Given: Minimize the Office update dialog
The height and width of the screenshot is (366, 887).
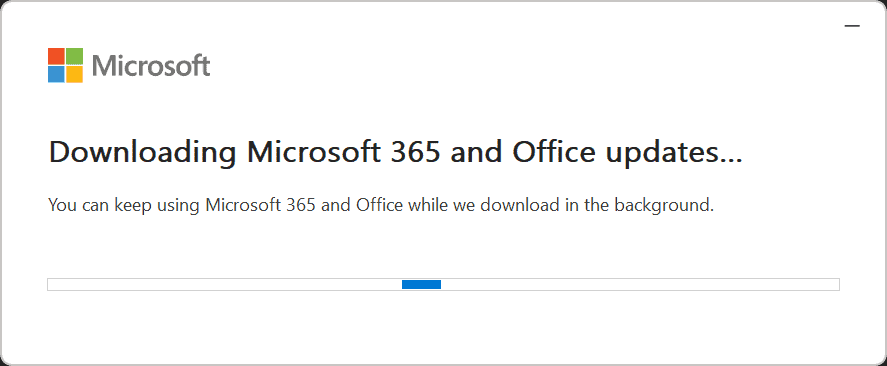Looking at the screenshot, I should click(852, 26).
